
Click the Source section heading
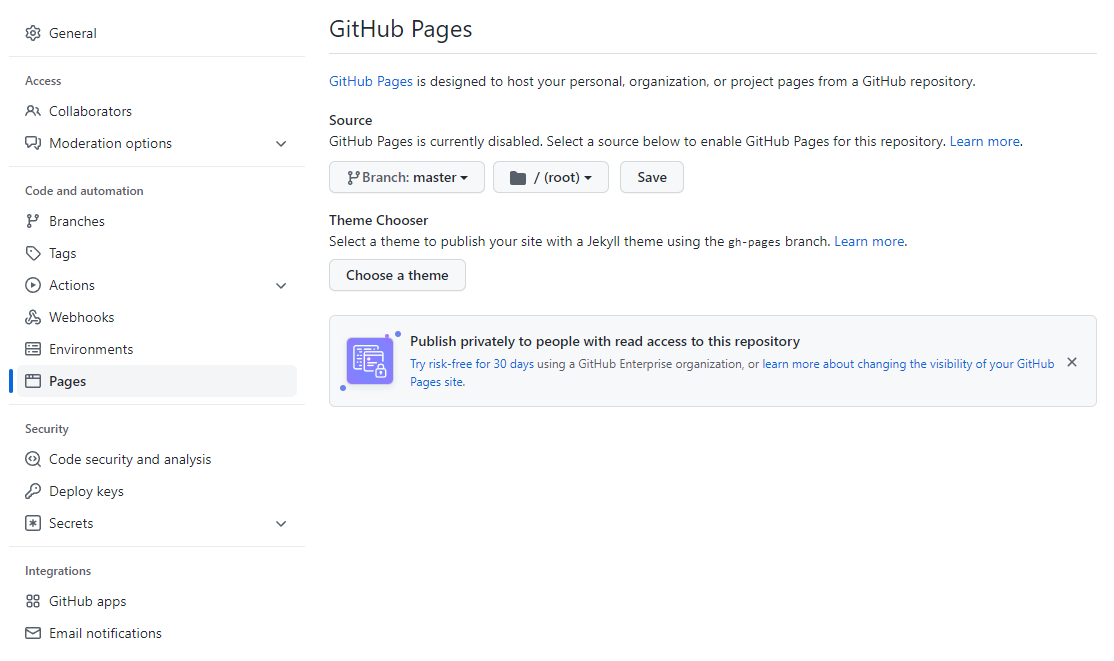coord(350,120)
